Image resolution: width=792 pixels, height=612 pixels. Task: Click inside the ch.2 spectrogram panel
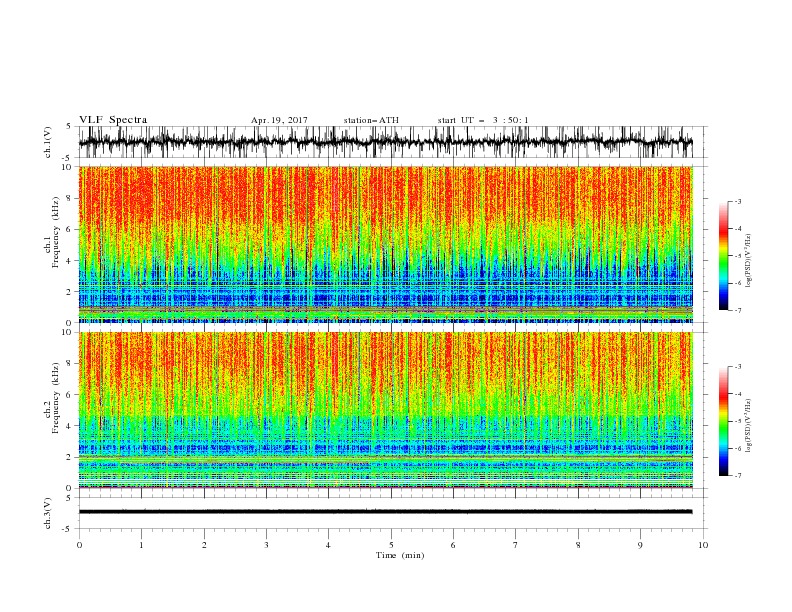[386, 410]
